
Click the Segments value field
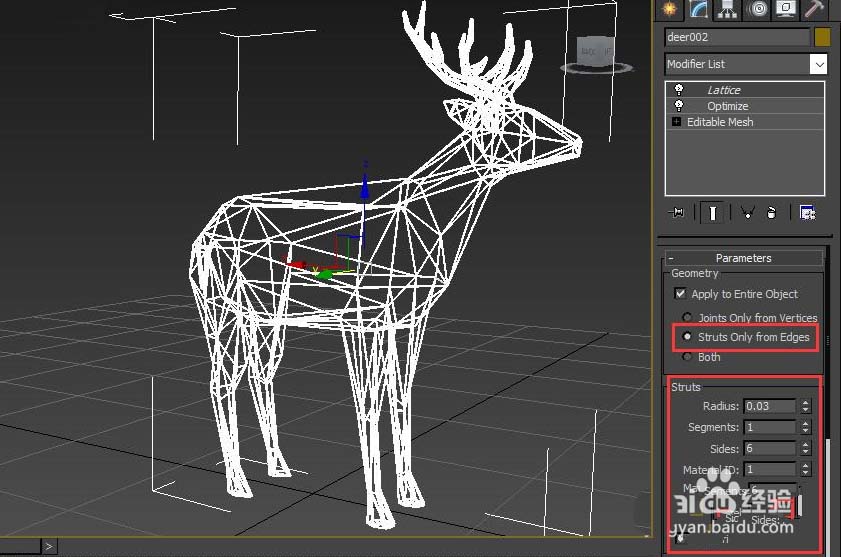(x=770, y=428)
